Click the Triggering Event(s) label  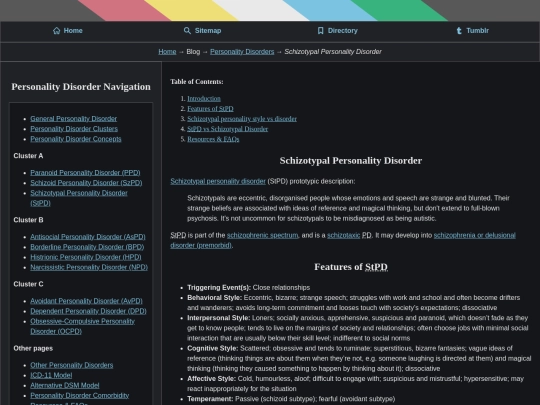(x=219, y=288)
